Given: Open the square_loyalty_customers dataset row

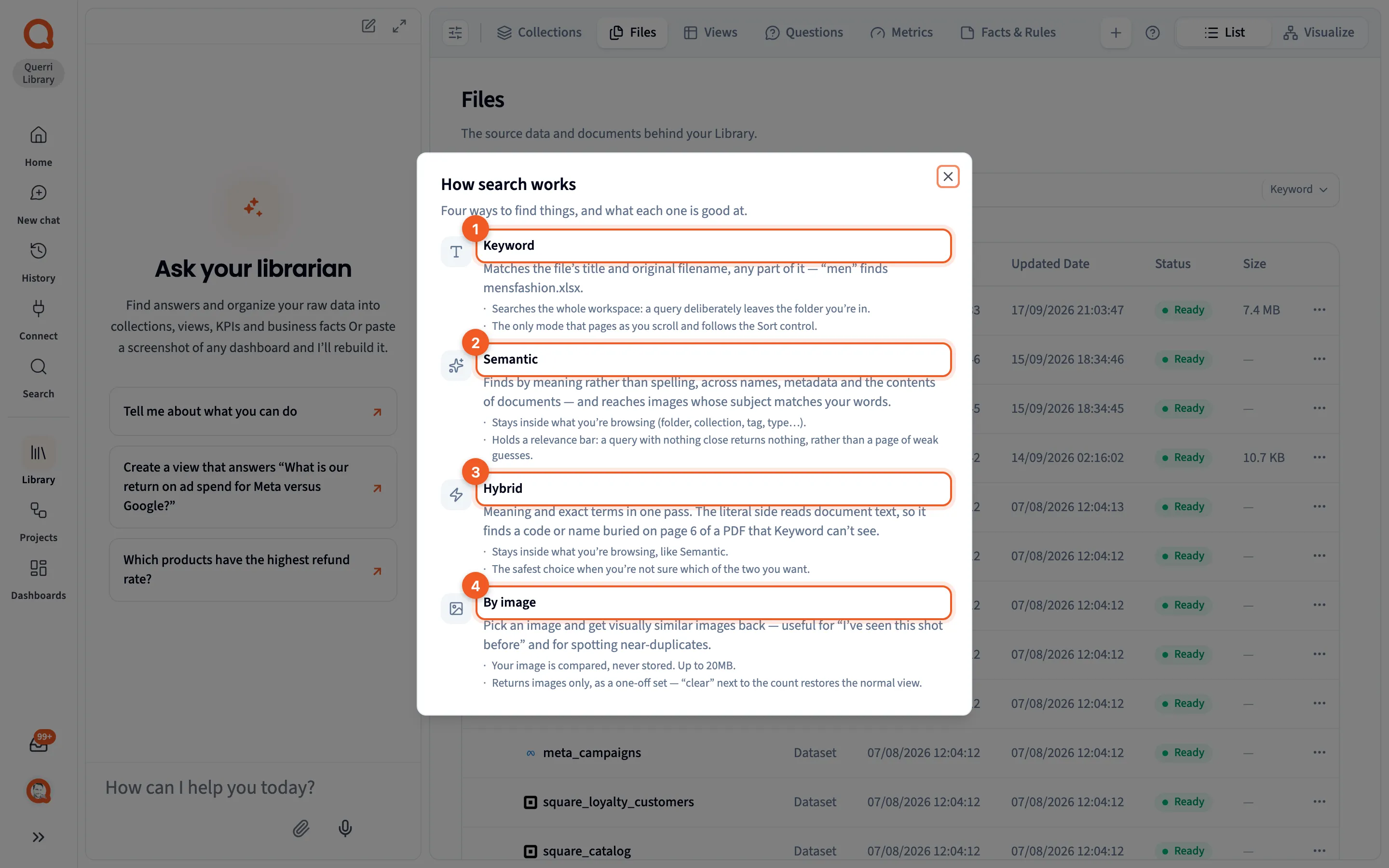Looking at the screenshot, I should [x=900, y=802].
